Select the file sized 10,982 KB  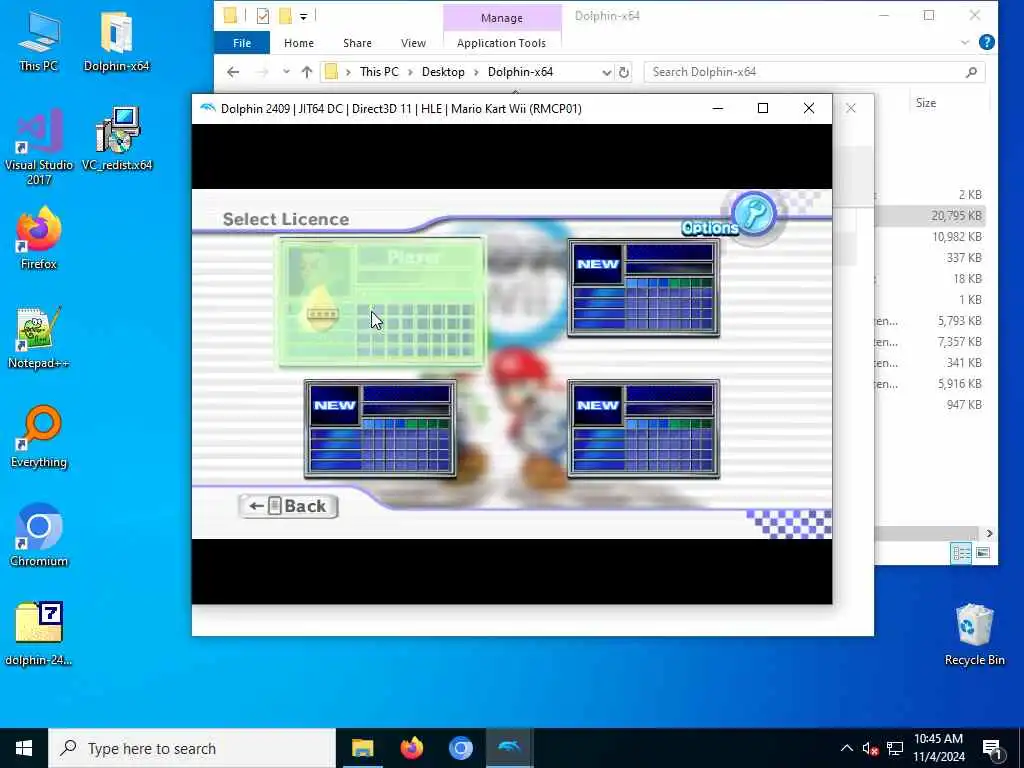[956, 236]
